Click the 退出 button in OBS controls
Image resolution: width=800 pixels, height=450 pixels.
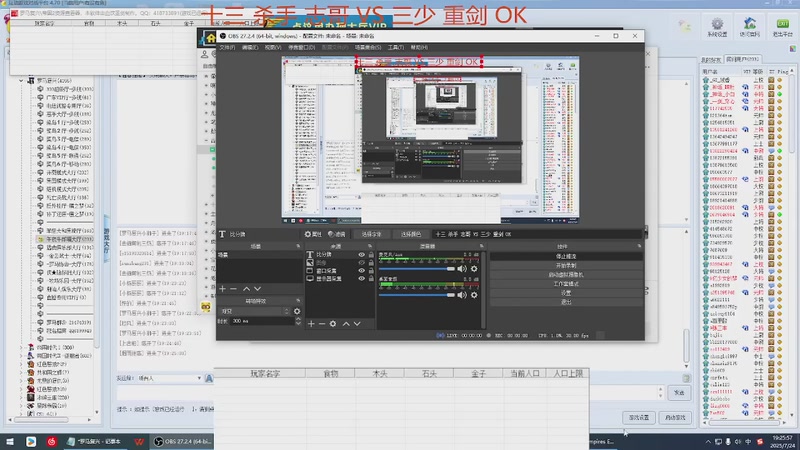(566, 302)
